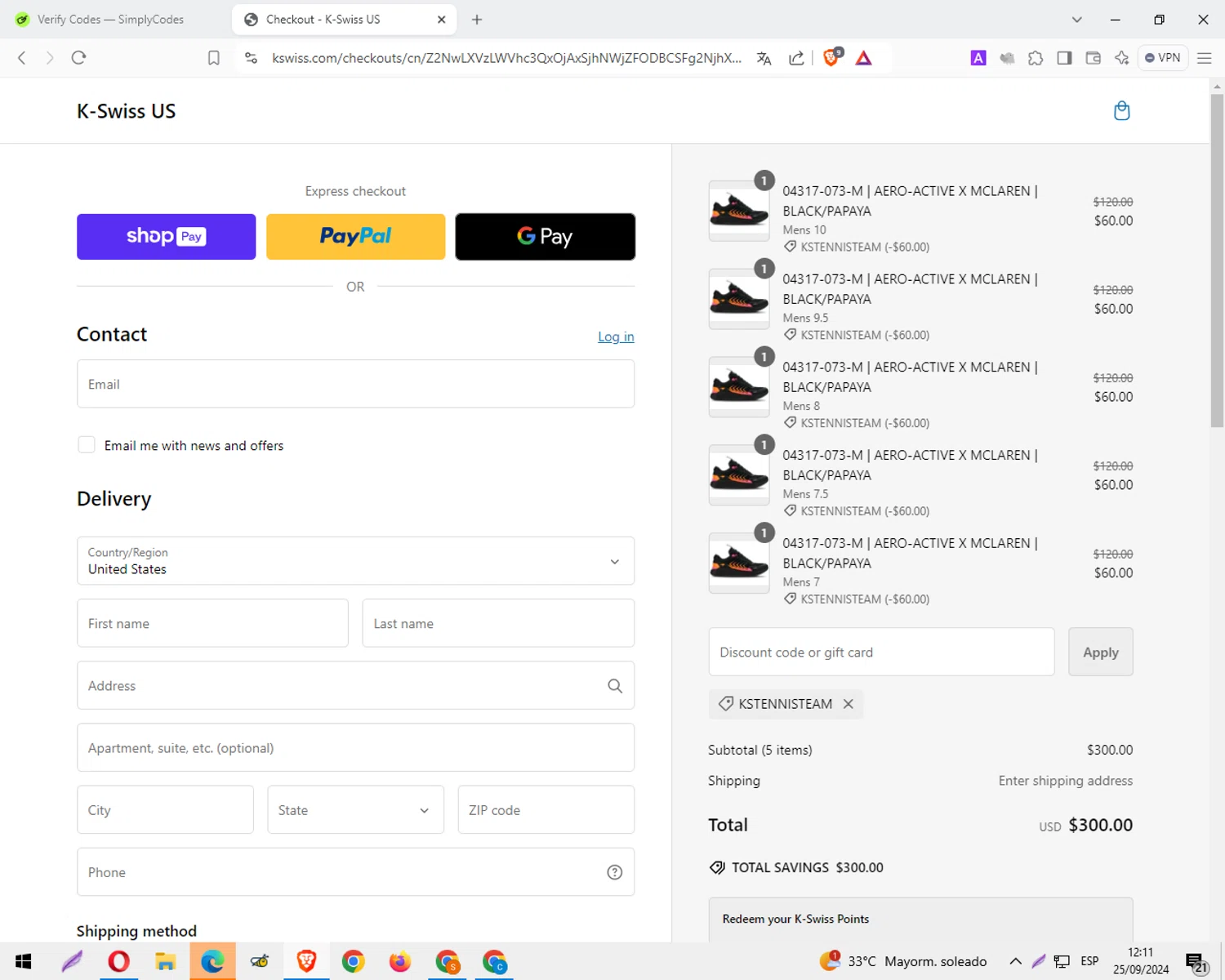The image size is (1225, 980).
Task: Focus the ZIP code field
Action: tap(546, 810)
